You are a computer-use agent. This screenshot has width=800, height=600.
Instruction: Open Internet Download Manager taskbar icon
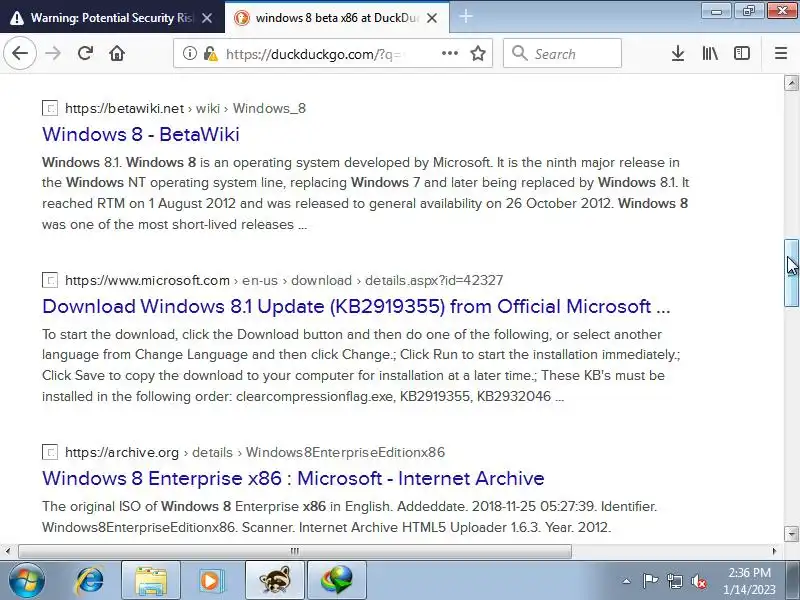click(x=337, y=580)
